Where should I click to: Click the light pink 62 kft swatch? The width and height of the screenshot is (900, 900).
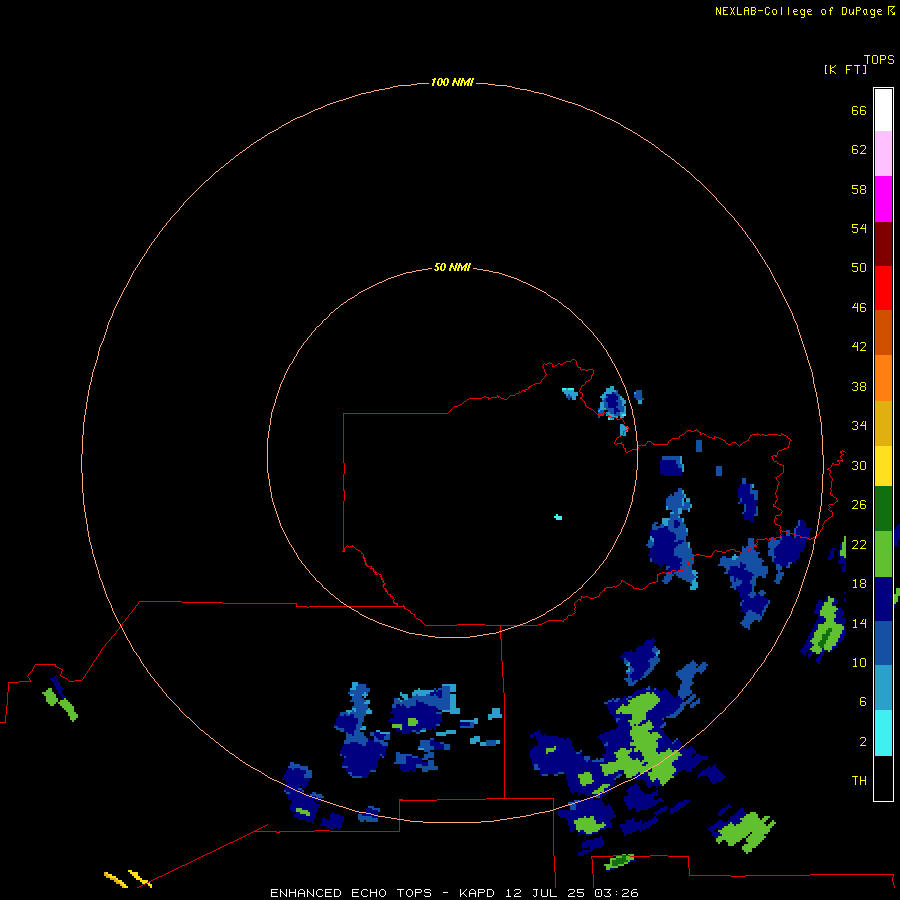tap(883, 154)
